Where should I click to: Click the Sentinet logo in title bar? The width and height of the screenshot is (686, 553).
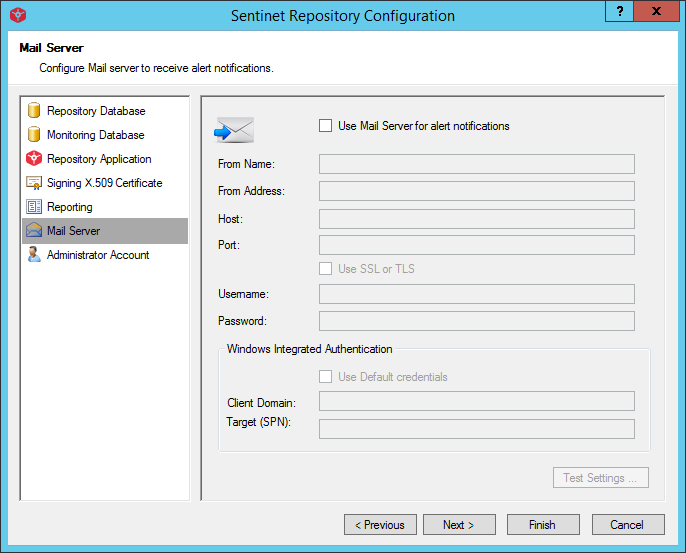pyautogui.click(x=18, y=15)
